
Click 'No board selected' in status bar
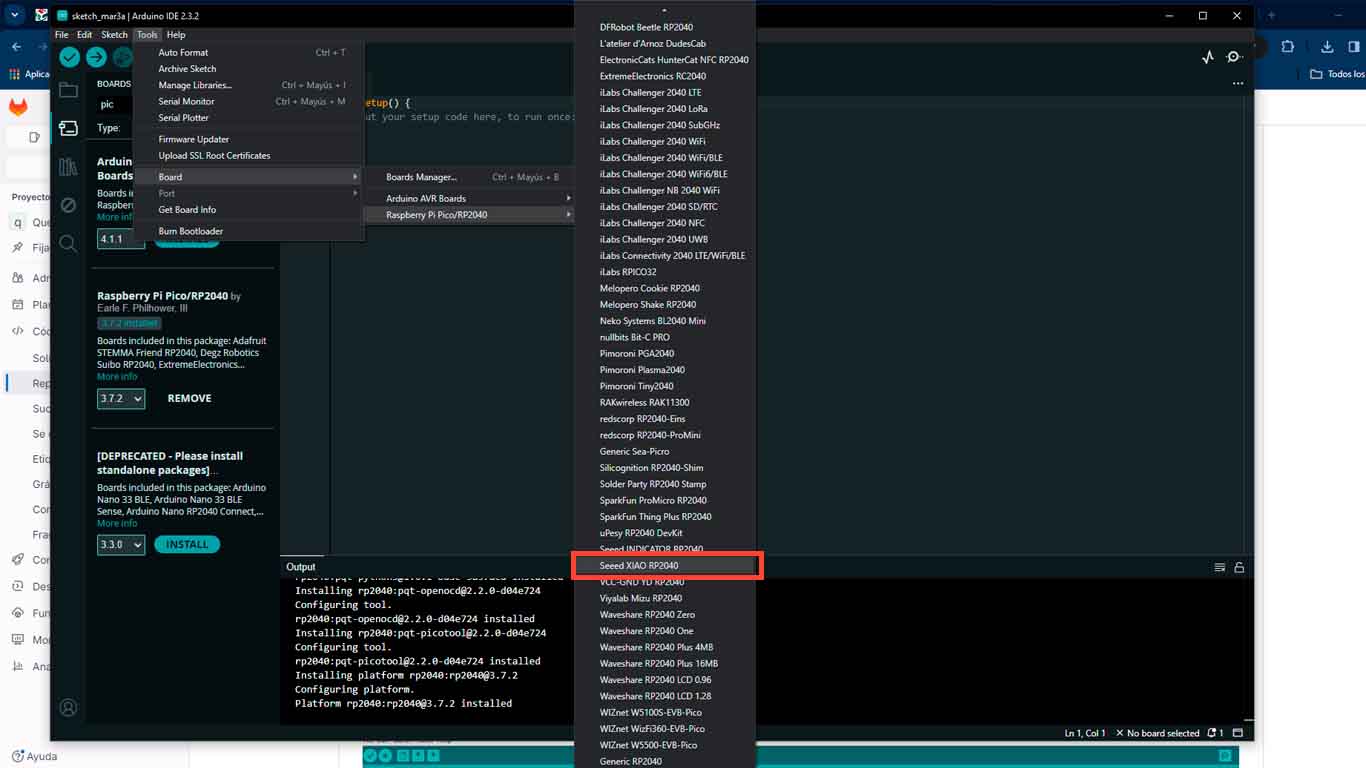tap(1157, 733)
